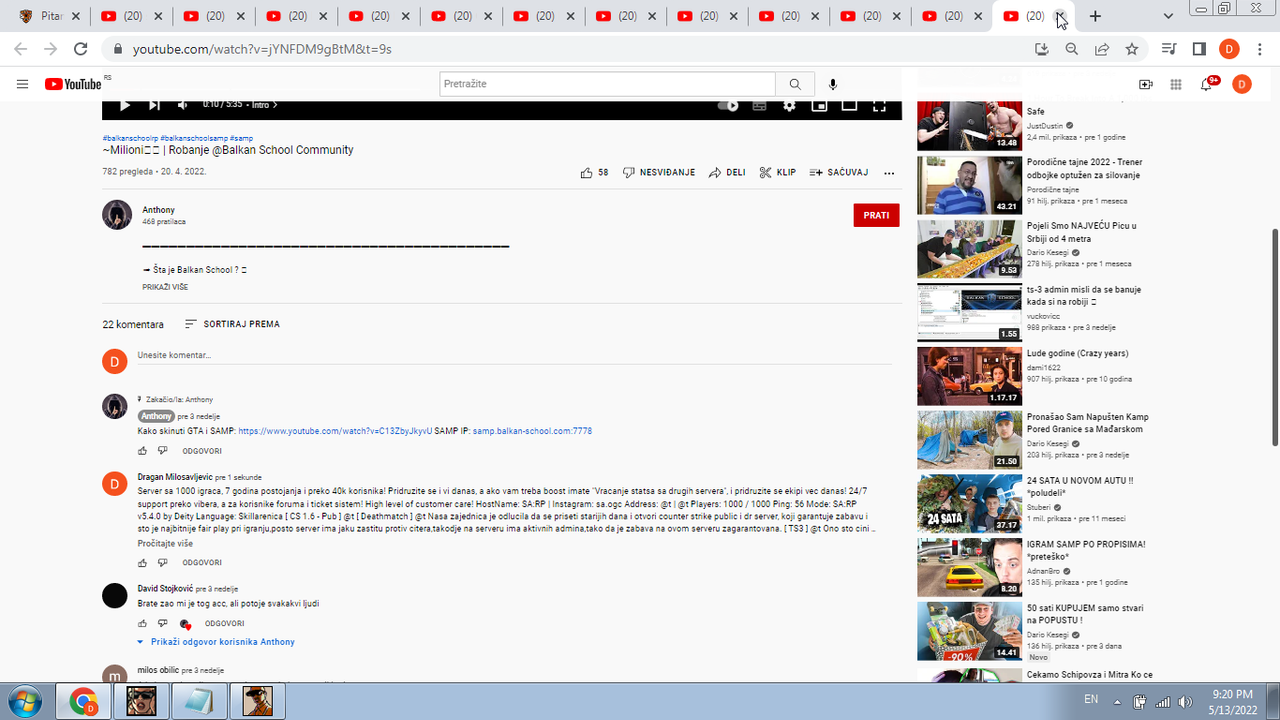Screen dimensions: 1280x720
Task: Go to the YouTube home logo
Action: [x=73, y=84]
